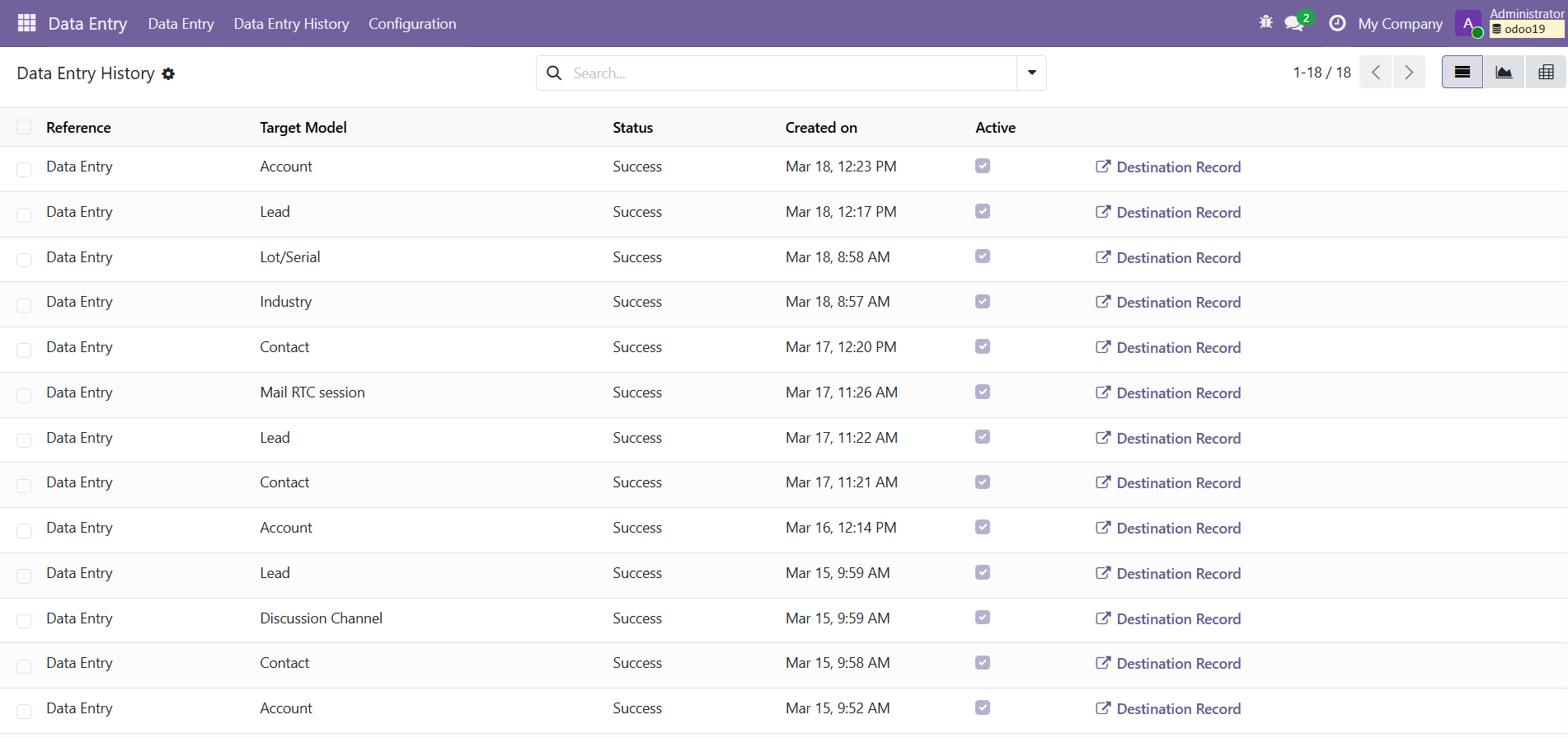
Task: Go to next page of records
Action: tap(1409, 73)
